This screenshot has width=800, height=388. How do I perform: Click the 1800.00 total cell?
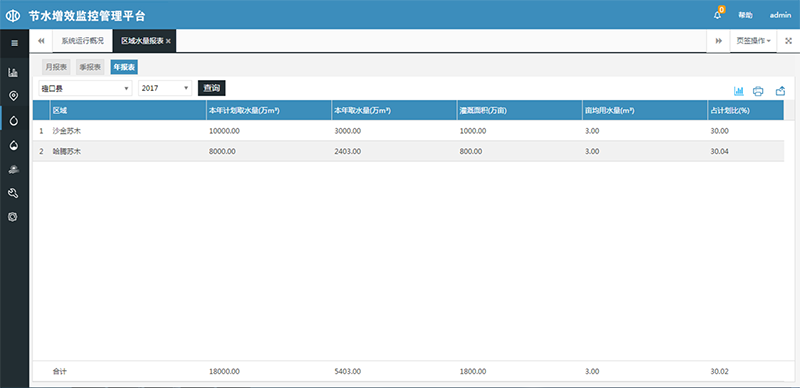click(x=473, y=372)
